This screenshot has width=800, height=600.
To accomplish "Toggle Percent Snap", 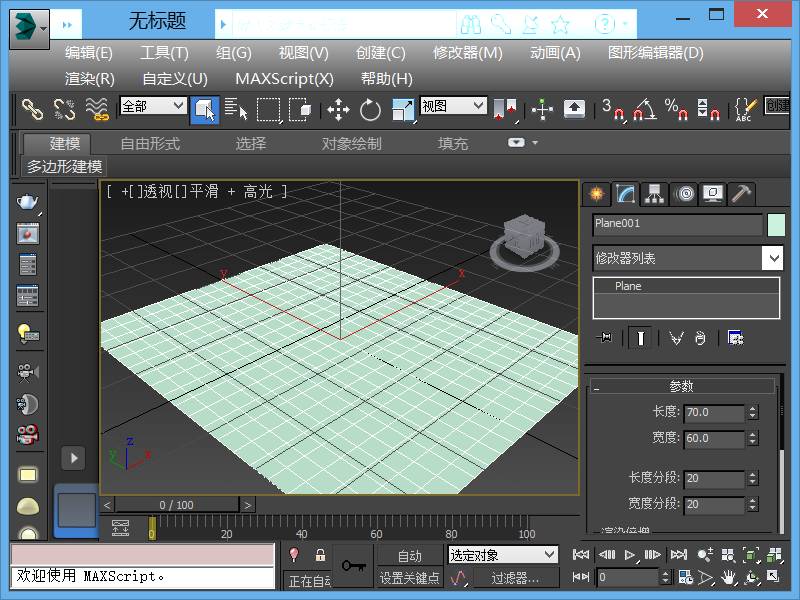I will 676,109.
